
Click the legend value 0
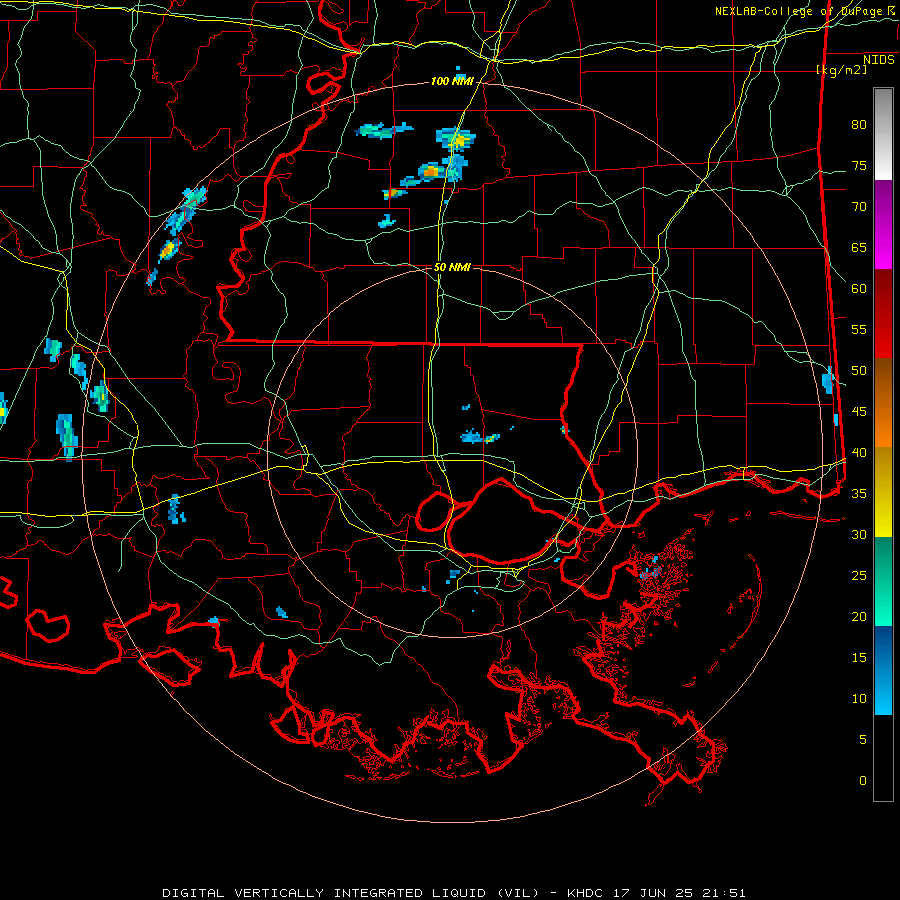(863, 781)
